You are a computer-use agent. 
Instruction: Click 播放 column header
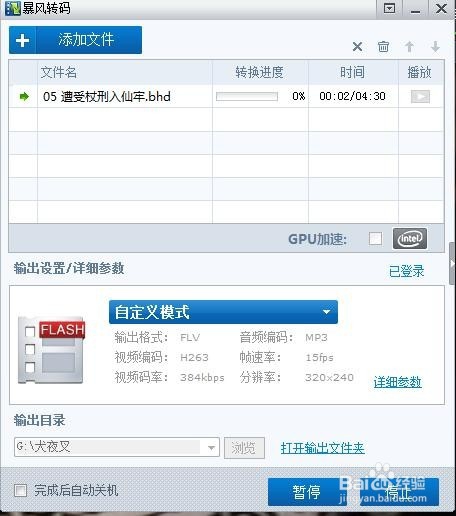tap(420, 72)
